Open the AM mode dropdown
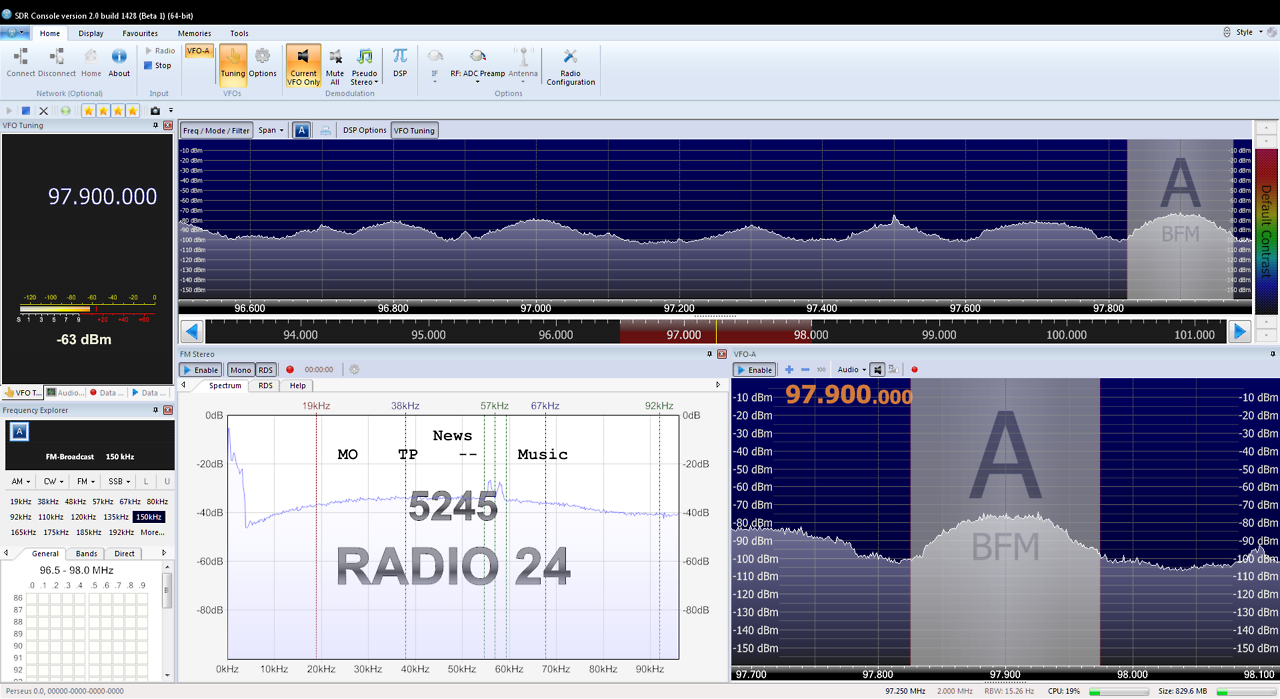The width and height of the screenshot is (1280, 699). click(x=20, y=482)
